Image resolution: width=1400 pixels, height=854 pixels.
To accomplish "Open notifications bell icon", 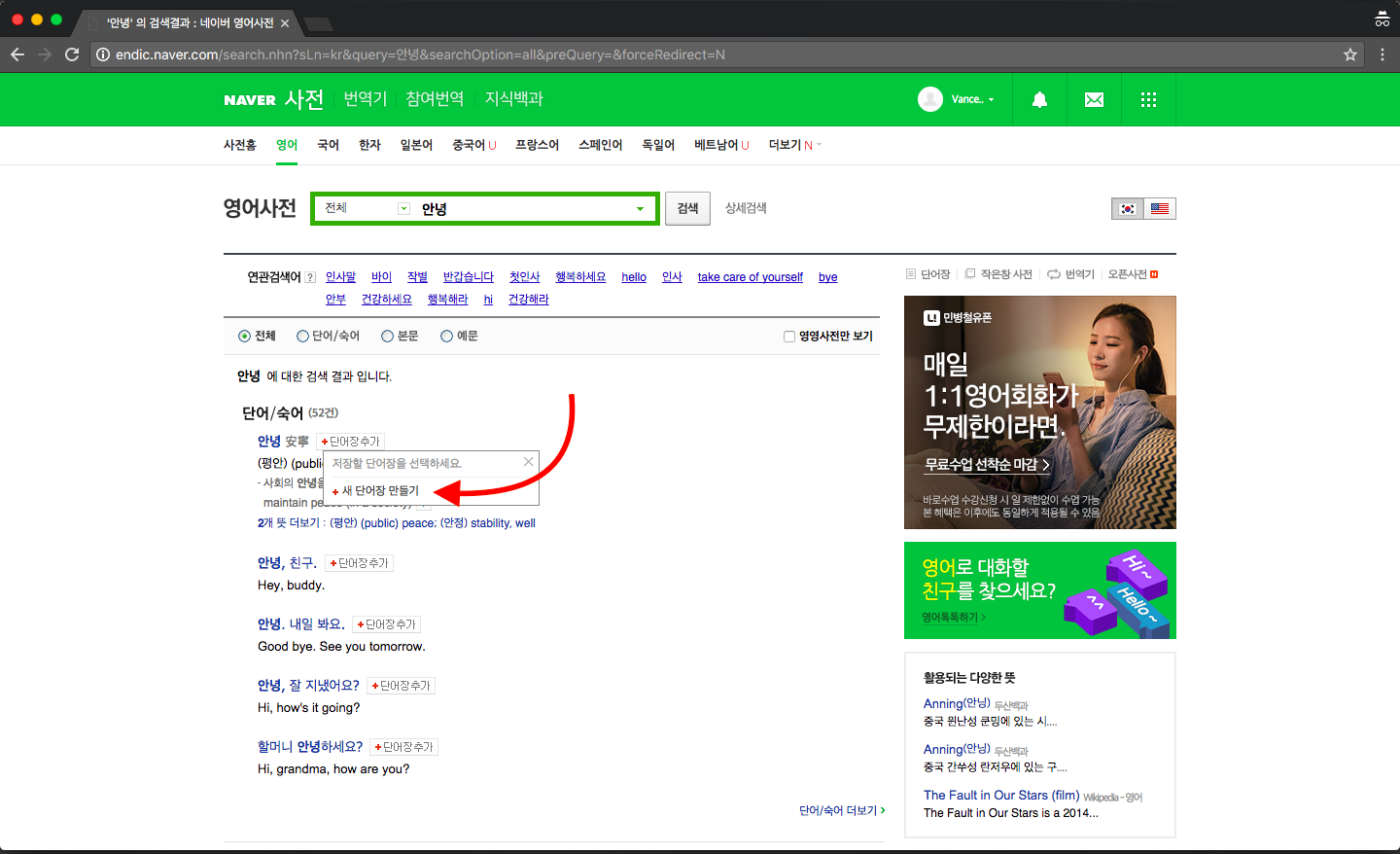I will [1039, 99].
